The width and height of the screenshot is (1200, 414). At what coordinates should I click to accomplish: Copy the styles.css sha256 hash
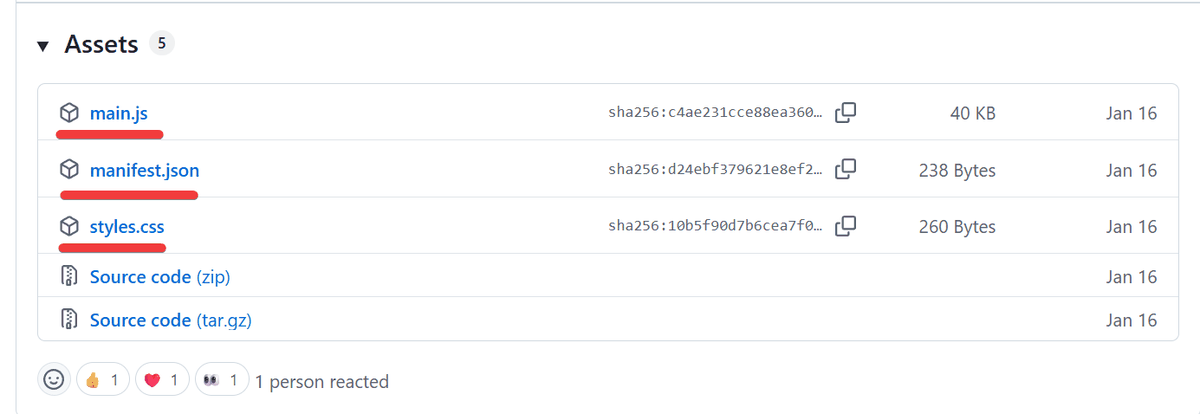[845, 226]
